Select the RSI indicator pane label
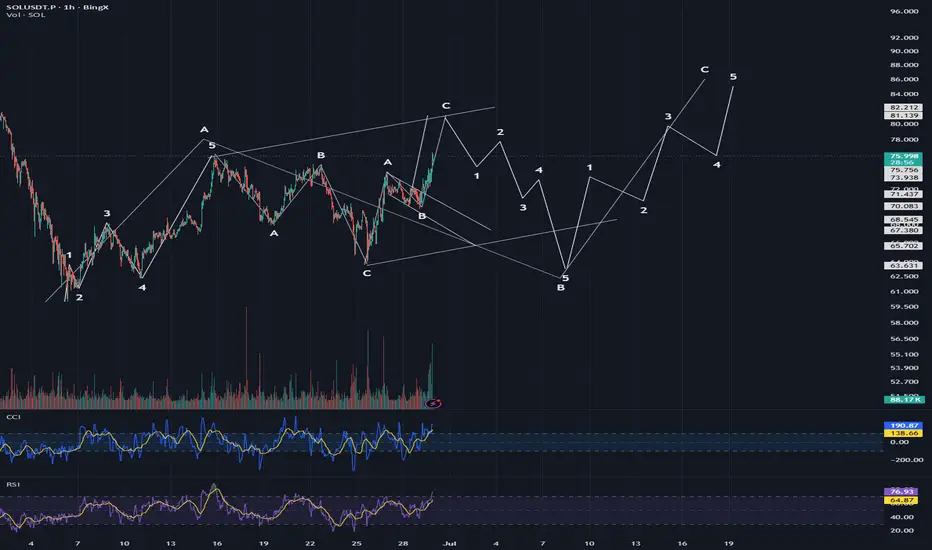The image size is (932, 550). point(13,485)
